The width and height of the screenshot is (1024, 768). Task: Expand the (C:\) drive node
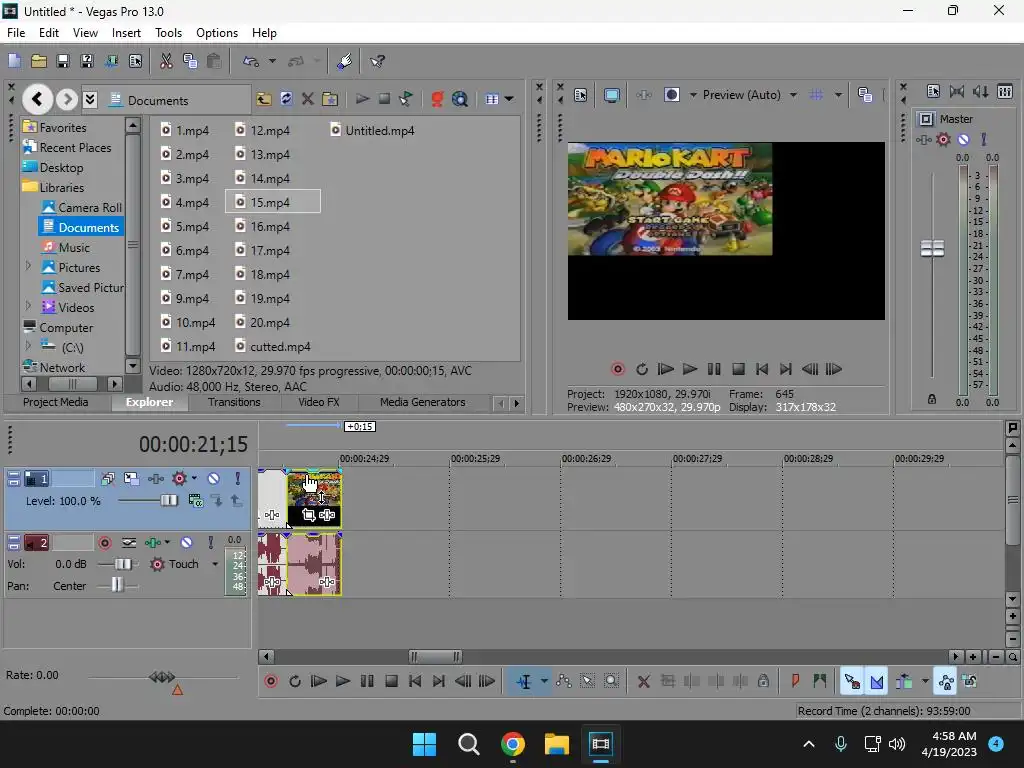28,345
